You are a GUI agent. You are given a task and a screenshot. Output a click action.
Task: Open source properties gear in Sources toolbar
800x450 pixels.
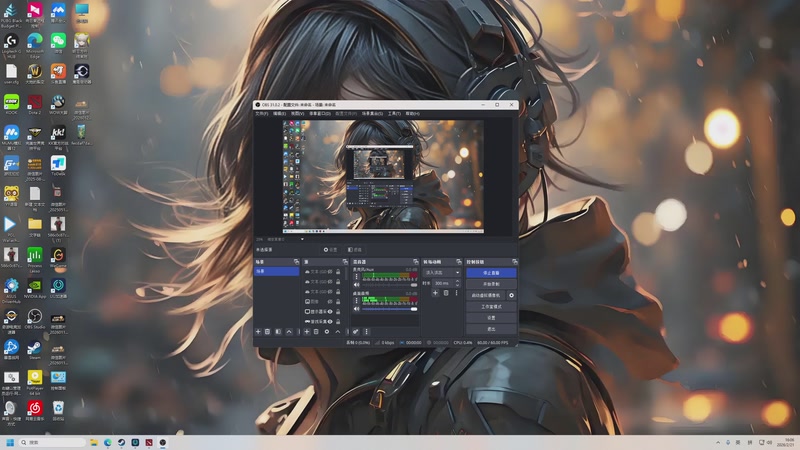[327, 332]
